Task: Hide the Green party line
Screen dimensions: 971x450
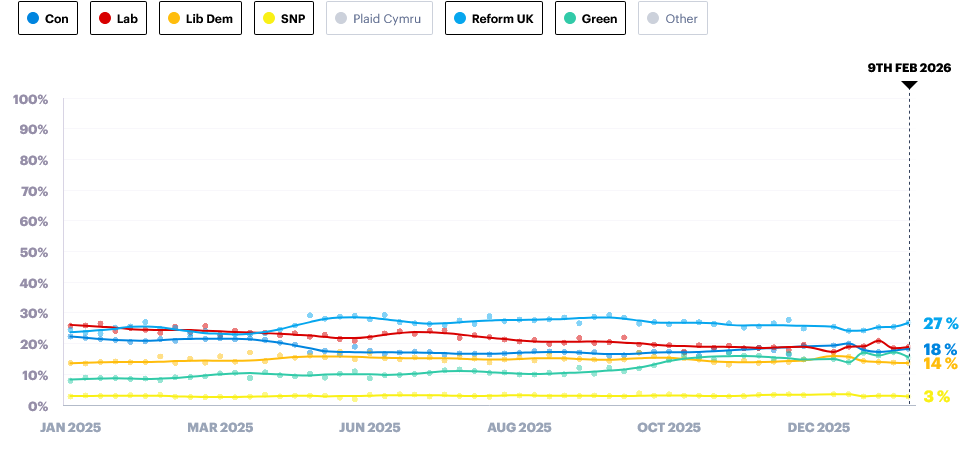Action: click(591, 18)
